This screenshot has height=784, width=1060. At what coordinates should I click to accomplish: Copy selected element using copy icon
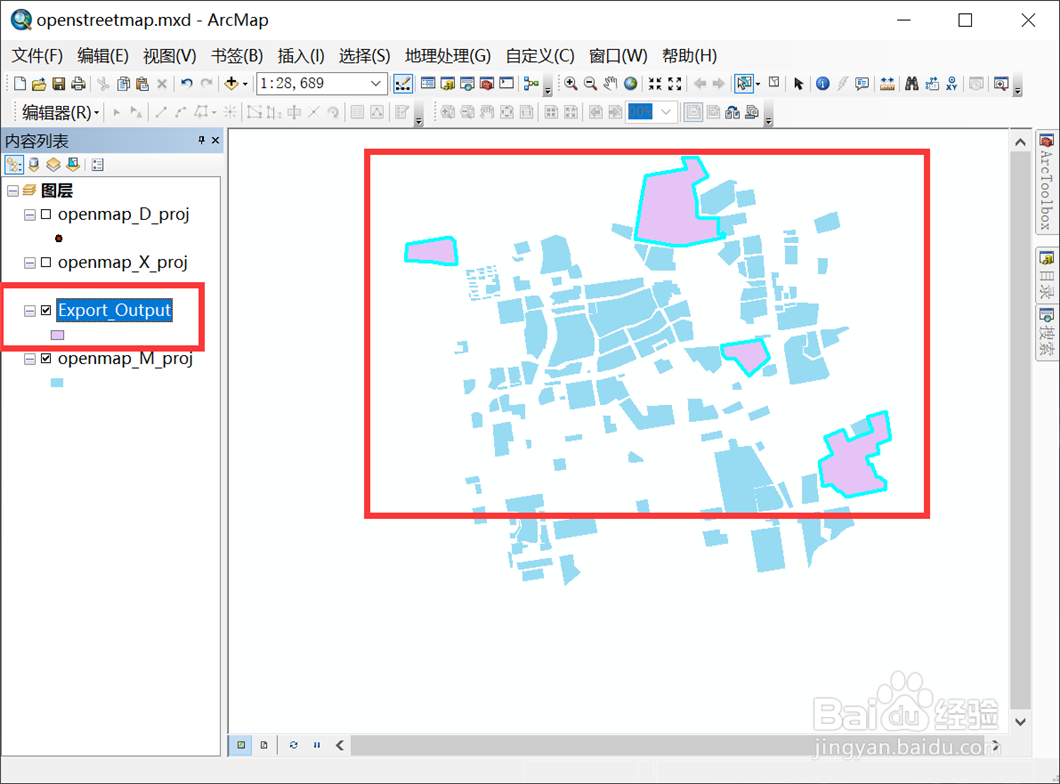click(x=123, y=84)
